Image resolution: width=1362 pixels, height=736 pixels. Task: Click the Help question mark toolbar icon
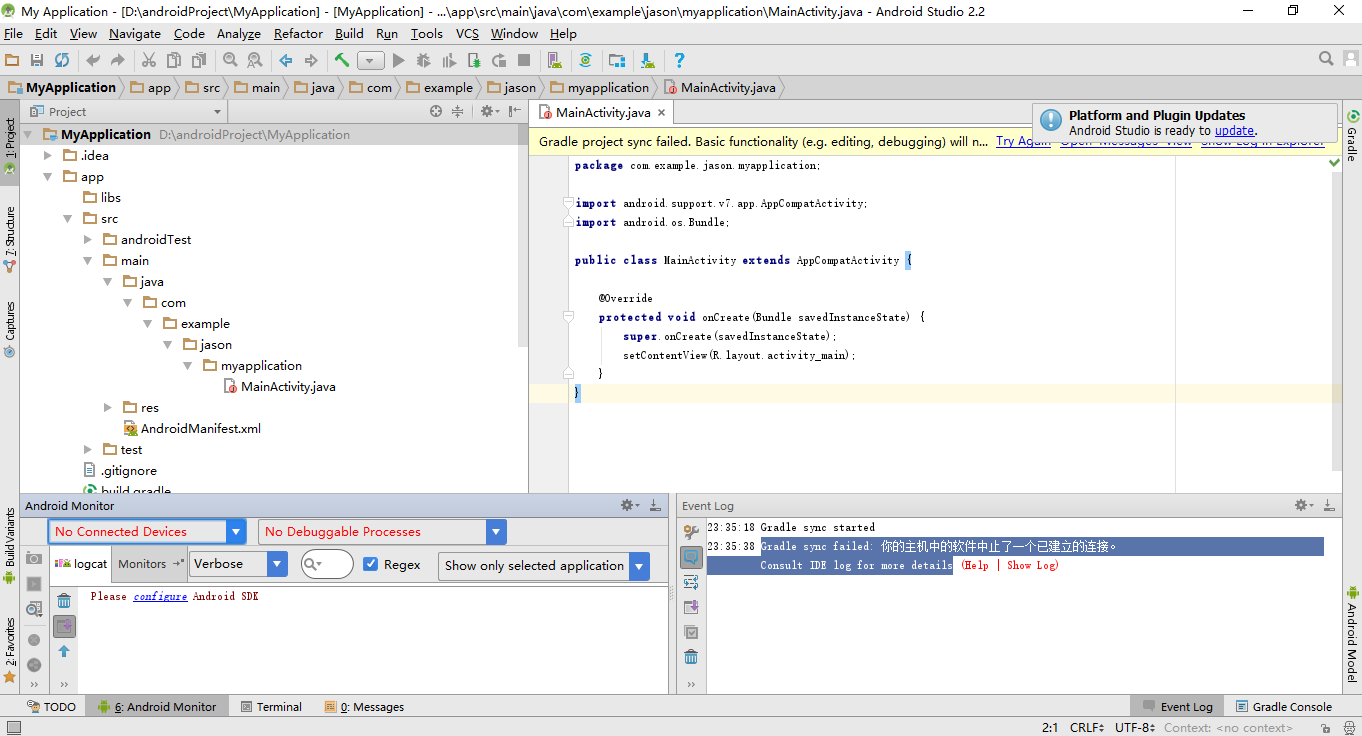coord(679,60)
